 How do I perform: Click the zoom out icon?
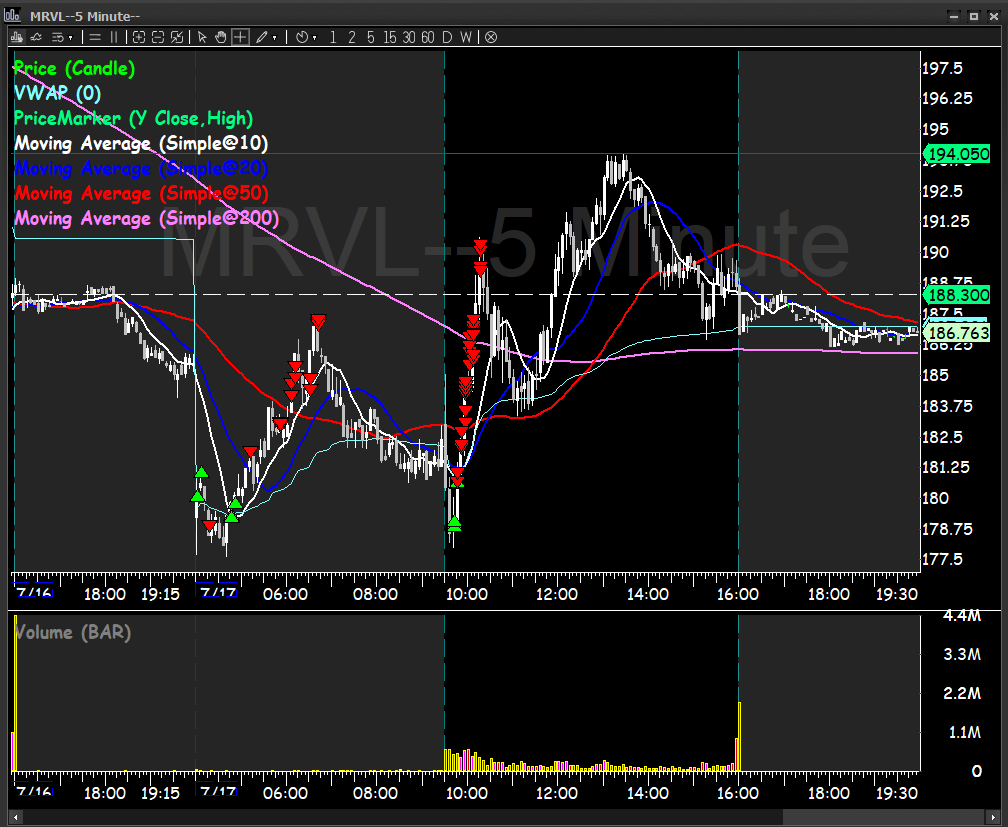click(158, 37)
